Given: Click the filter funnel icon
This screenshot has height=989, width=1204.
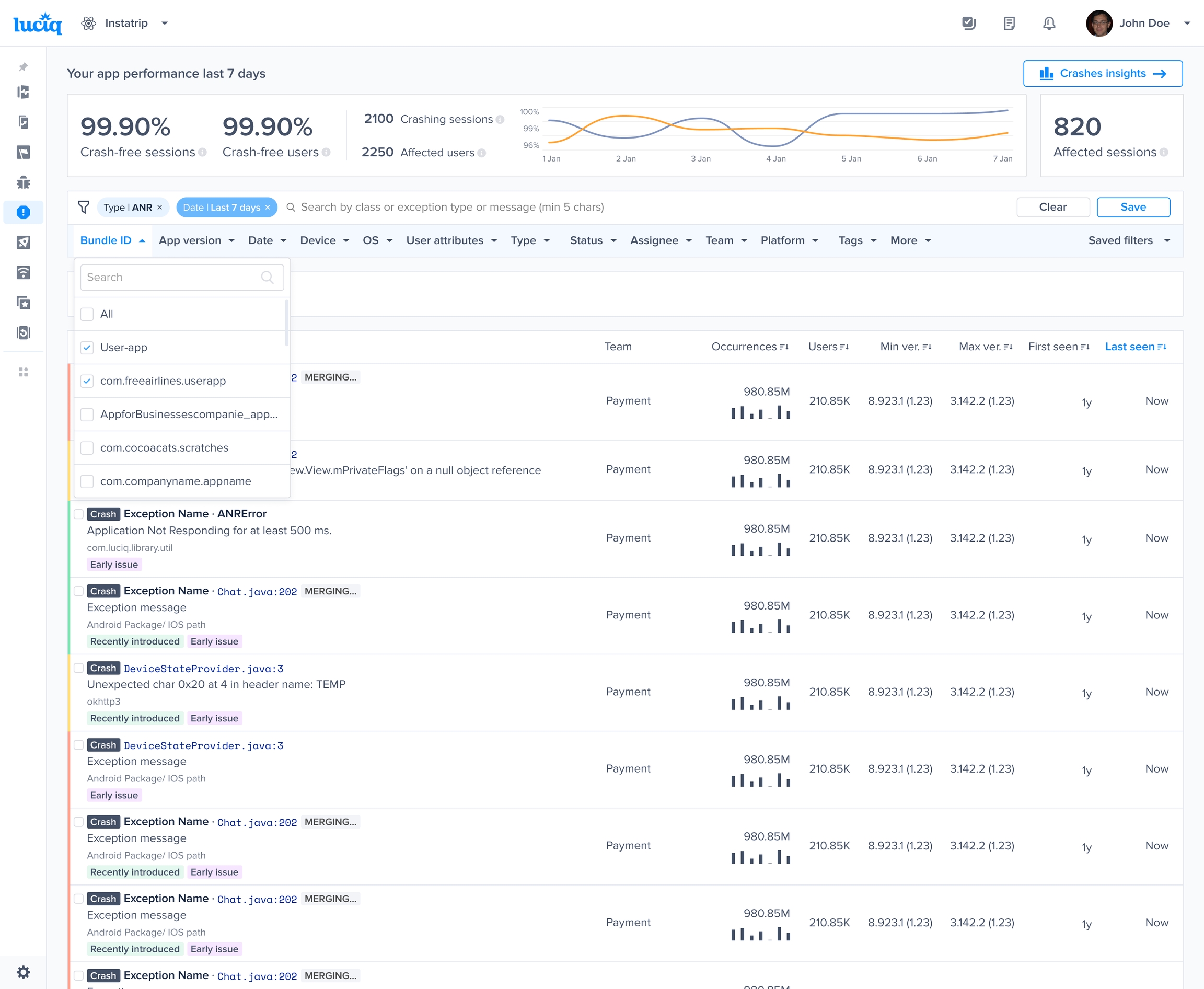Looking at the screenshot, I should click(x=84, y=207).
